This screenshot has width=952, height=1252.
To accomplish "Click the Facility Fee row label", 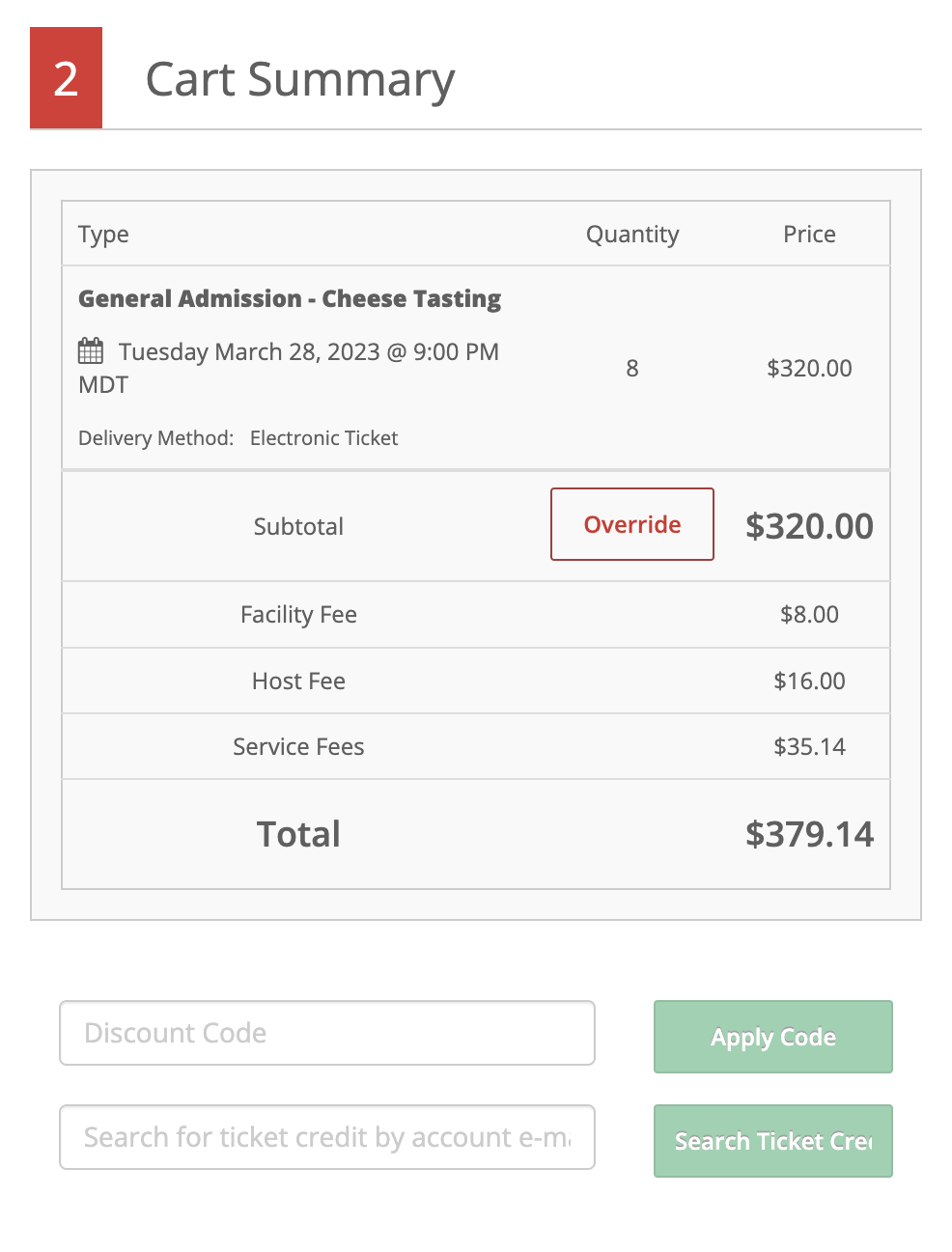I will (298, 615).
